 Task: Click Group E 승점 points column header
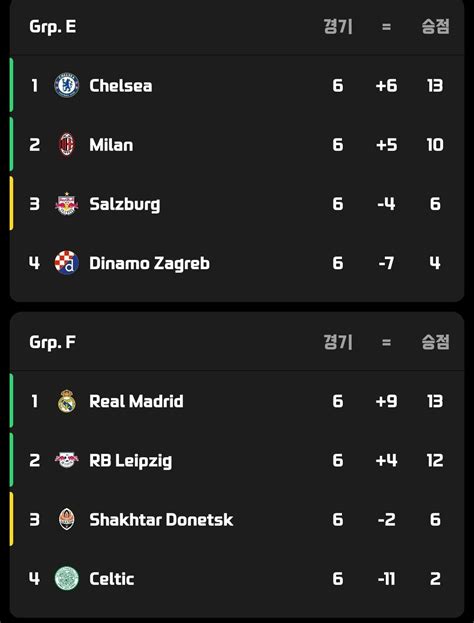(x=435, y=27)
